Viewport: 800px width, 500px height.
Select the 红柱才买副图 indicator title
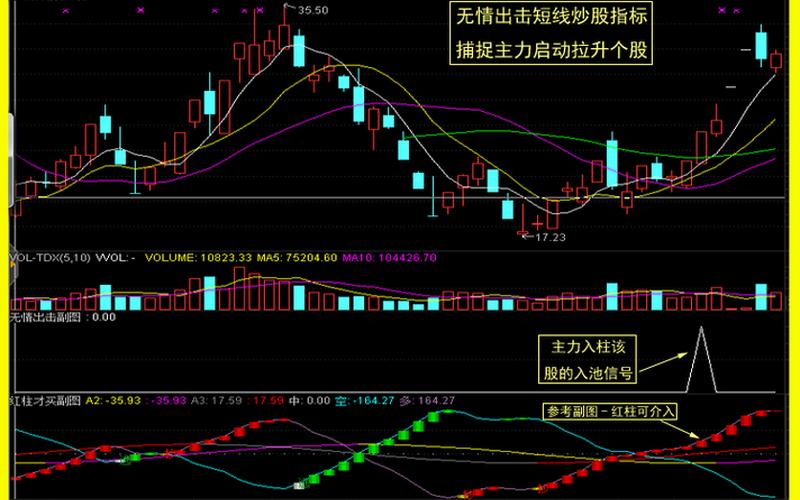46,401
